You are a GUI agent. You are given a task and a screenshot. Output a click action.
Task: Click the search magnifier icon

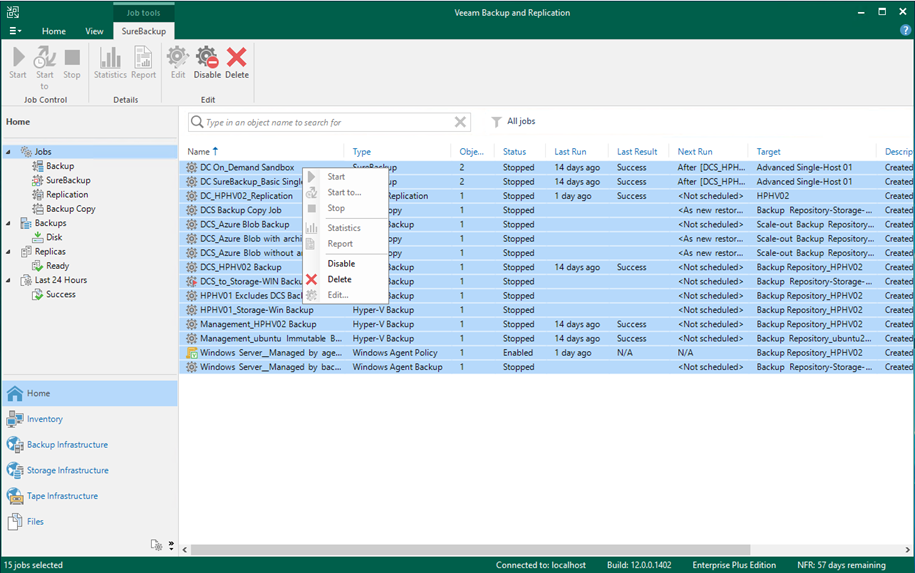197,122
